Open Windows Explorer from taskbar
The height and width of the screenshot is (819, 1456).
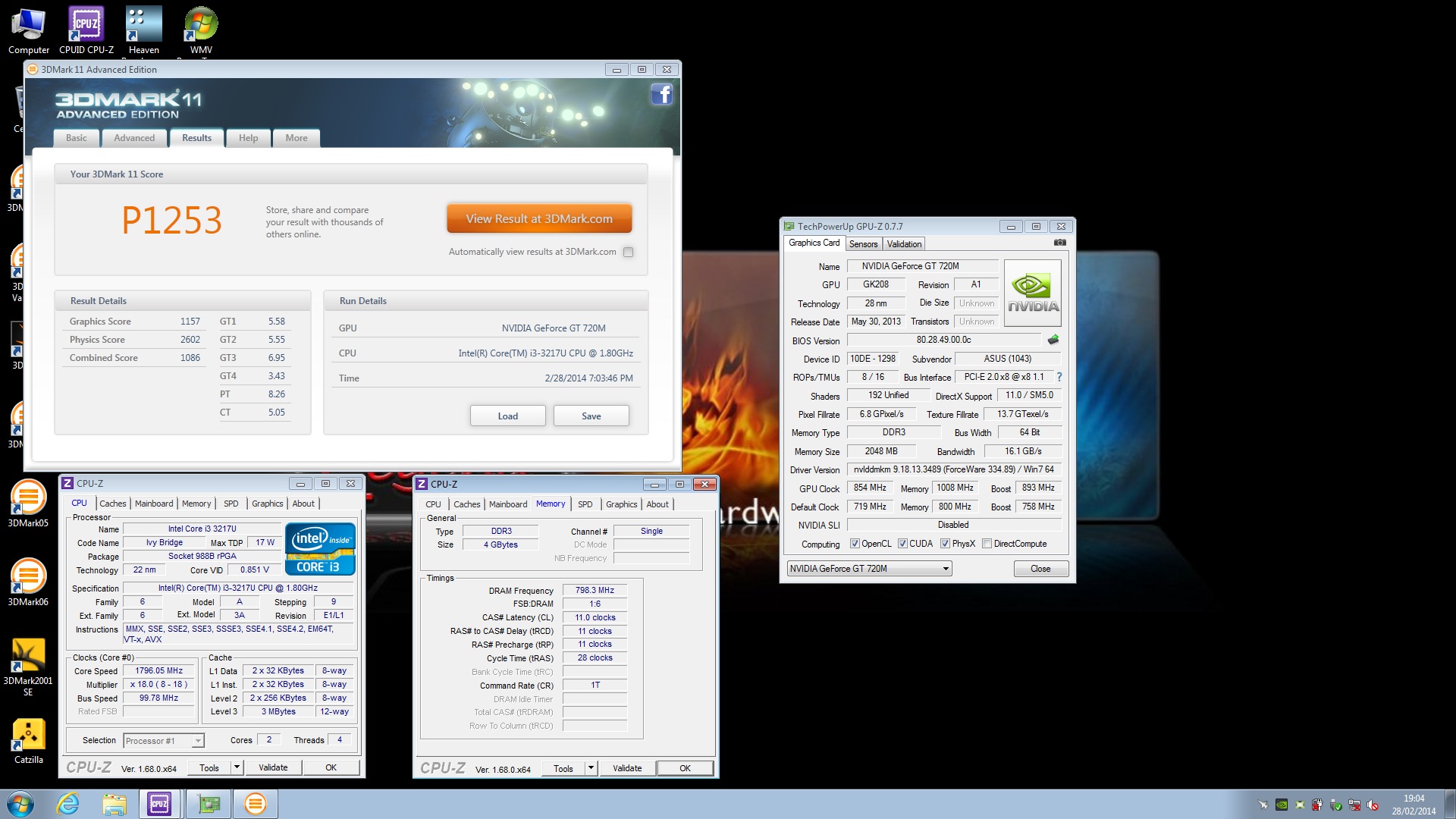tap(114, 804)
